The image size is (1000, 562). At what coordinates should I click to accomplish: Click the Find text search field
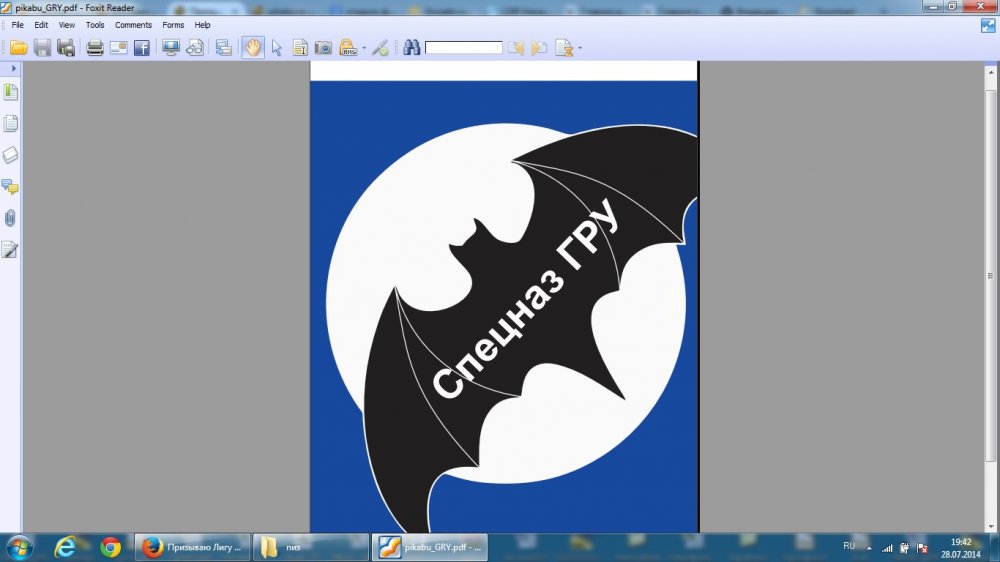click(x=463, y=47)
